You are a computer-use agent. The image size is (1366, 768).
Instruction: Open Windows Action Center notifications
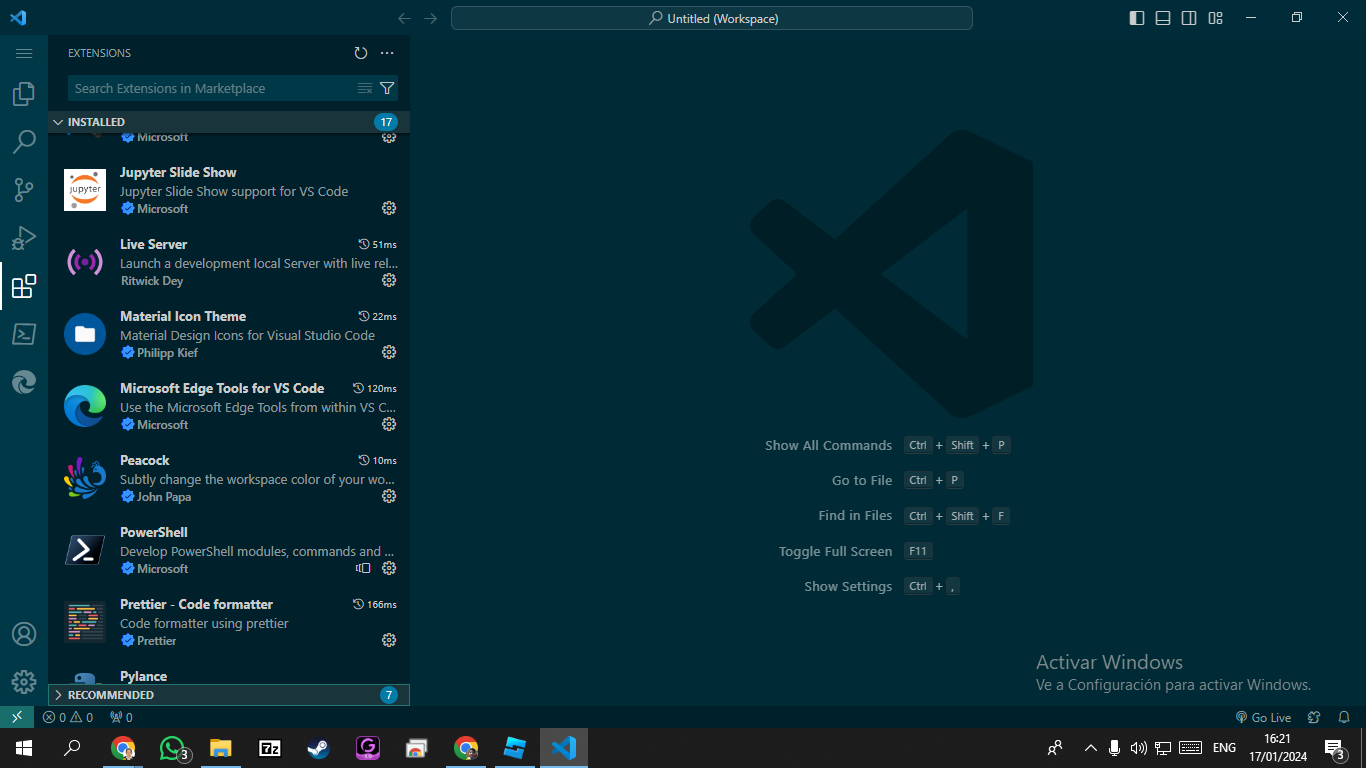(x=1335, y=748)
